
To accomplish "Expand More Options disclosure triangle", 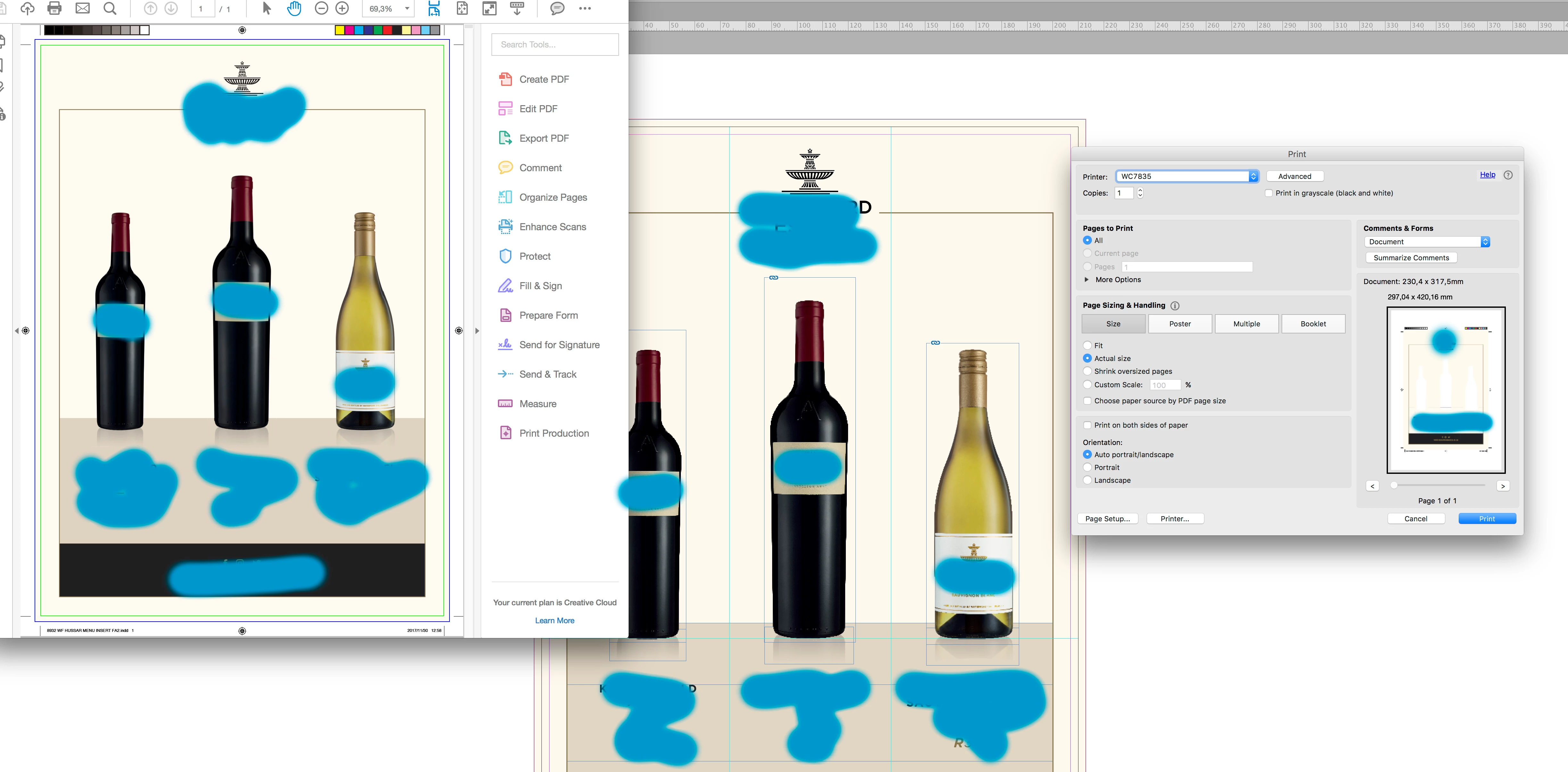I will click(x=1086, y=280).
